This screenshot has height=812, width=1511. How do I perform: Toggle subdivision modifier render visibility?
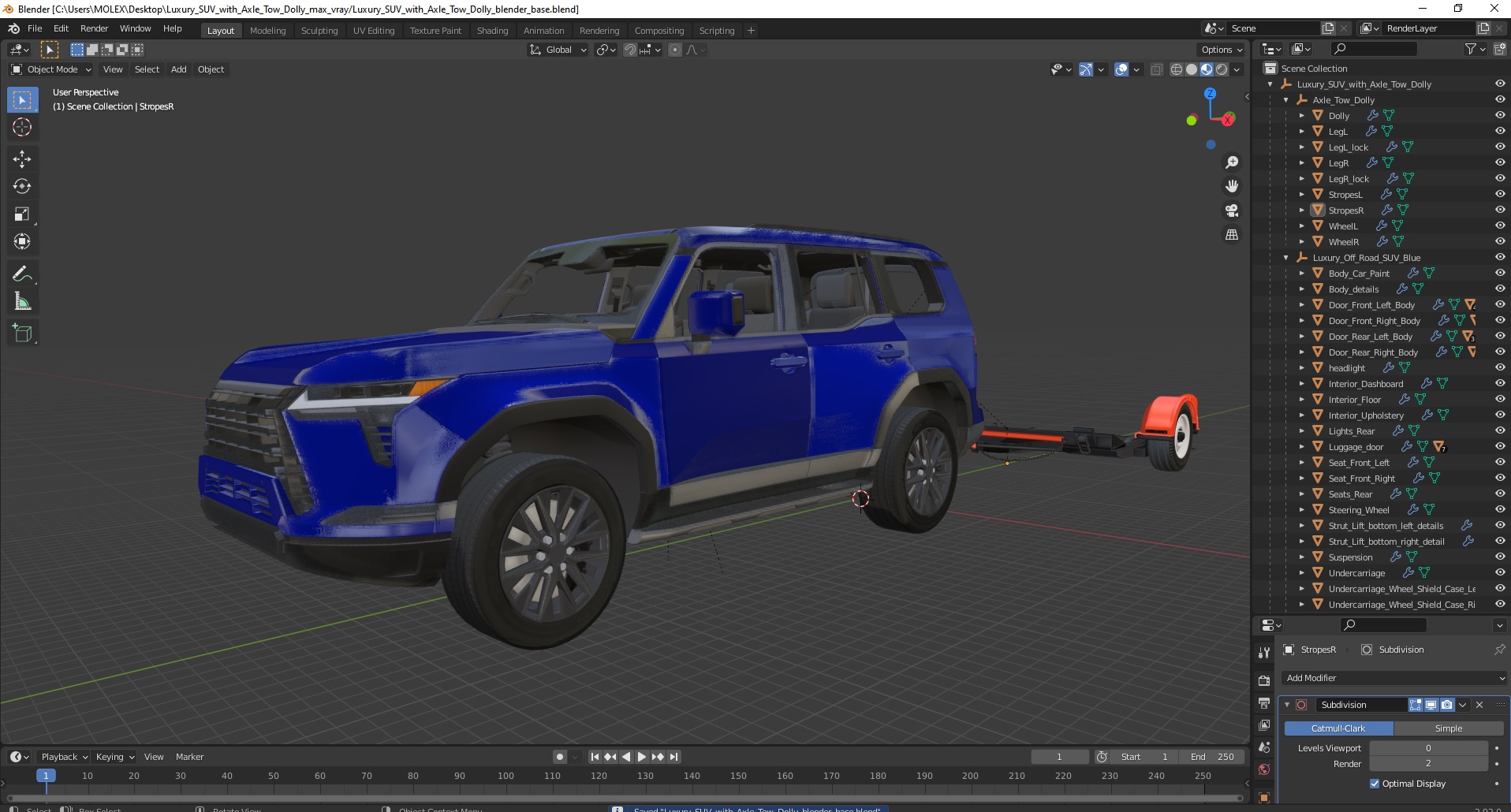tap(1446, 705)
